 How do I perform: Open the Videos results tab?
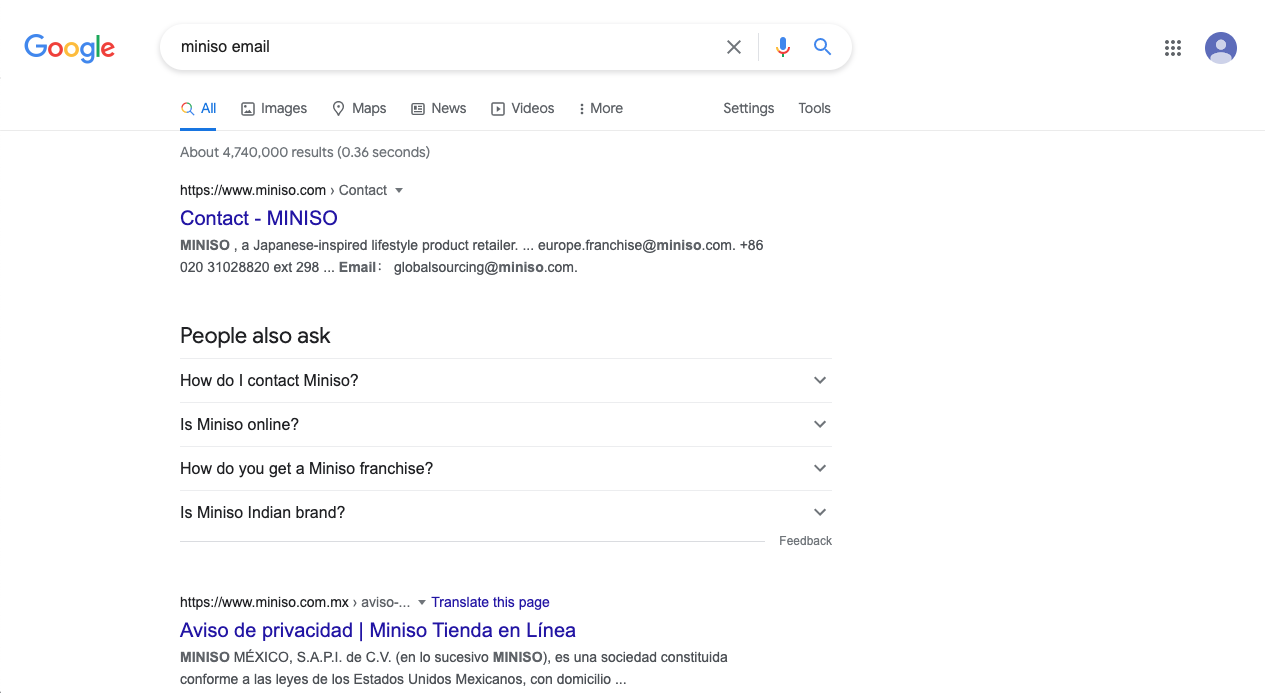coord(522,108)
